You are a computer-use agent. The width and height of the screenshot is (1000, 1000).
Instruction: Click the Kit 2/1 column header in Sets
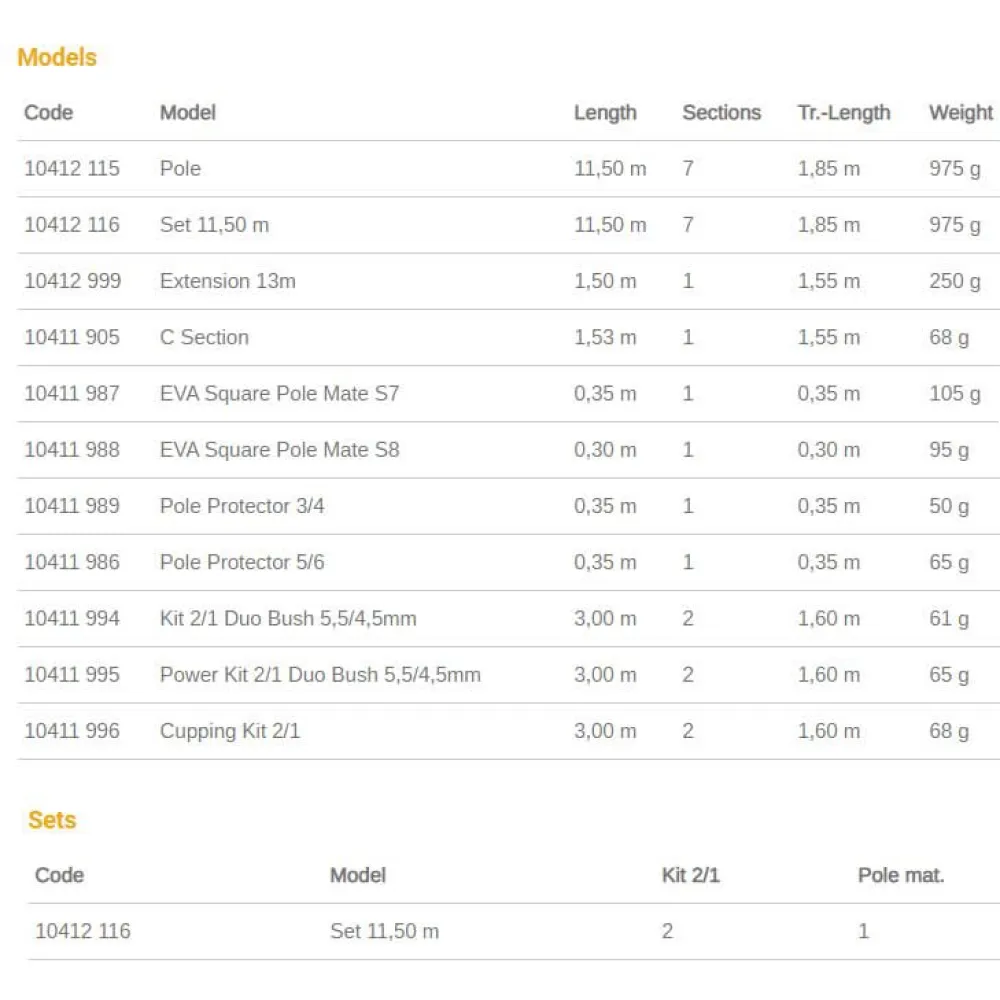coord(690,875)
